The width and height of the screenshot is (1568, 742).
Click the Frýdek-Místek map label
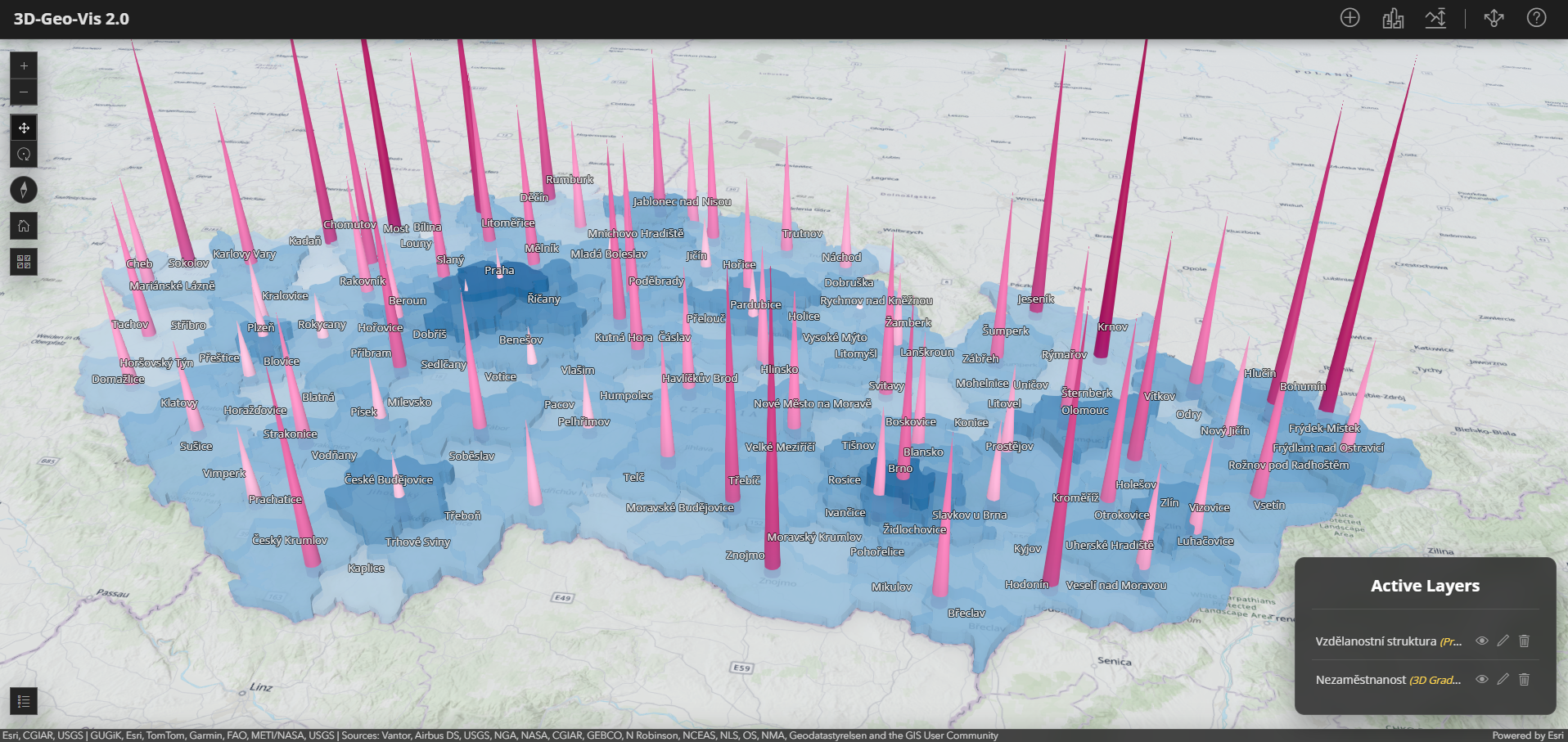1325,429
